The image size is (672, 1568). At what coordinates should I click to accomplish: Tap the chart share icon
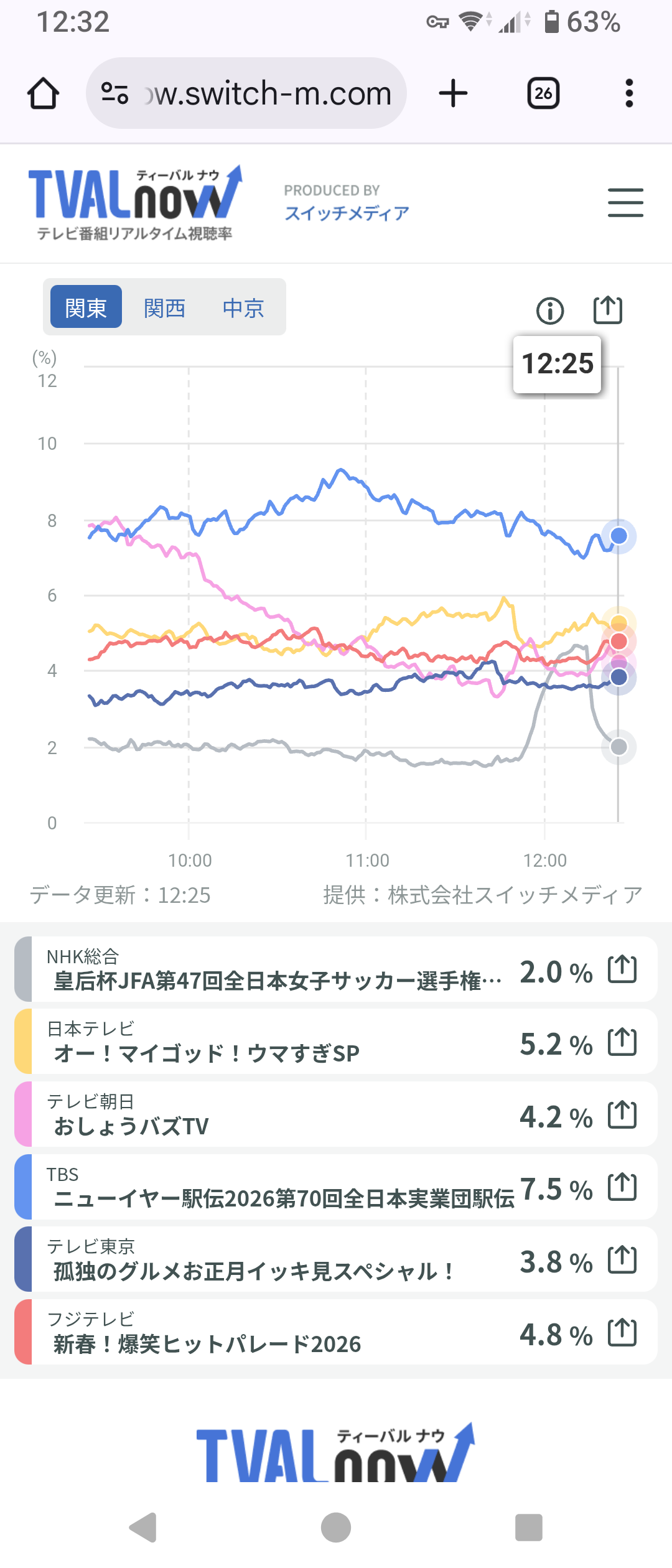(607, 310)
